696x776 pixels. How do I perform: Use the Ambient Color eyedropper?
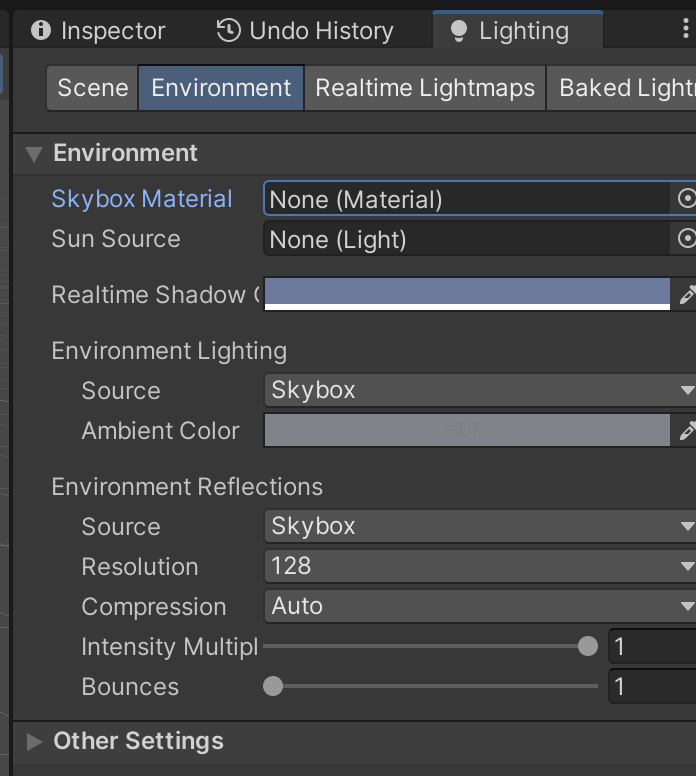pyautogui.click(x=687, y=431)
